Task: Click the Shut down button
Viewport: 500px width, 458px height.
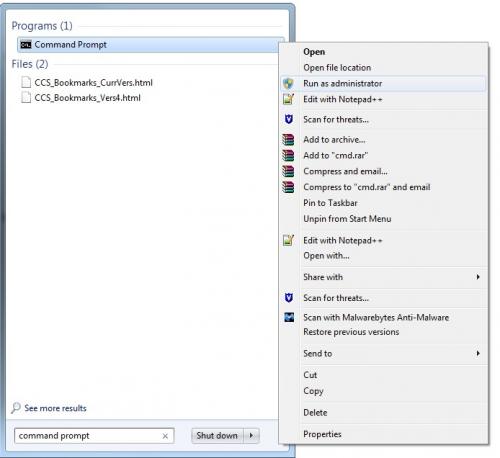Action: point(217,435)
